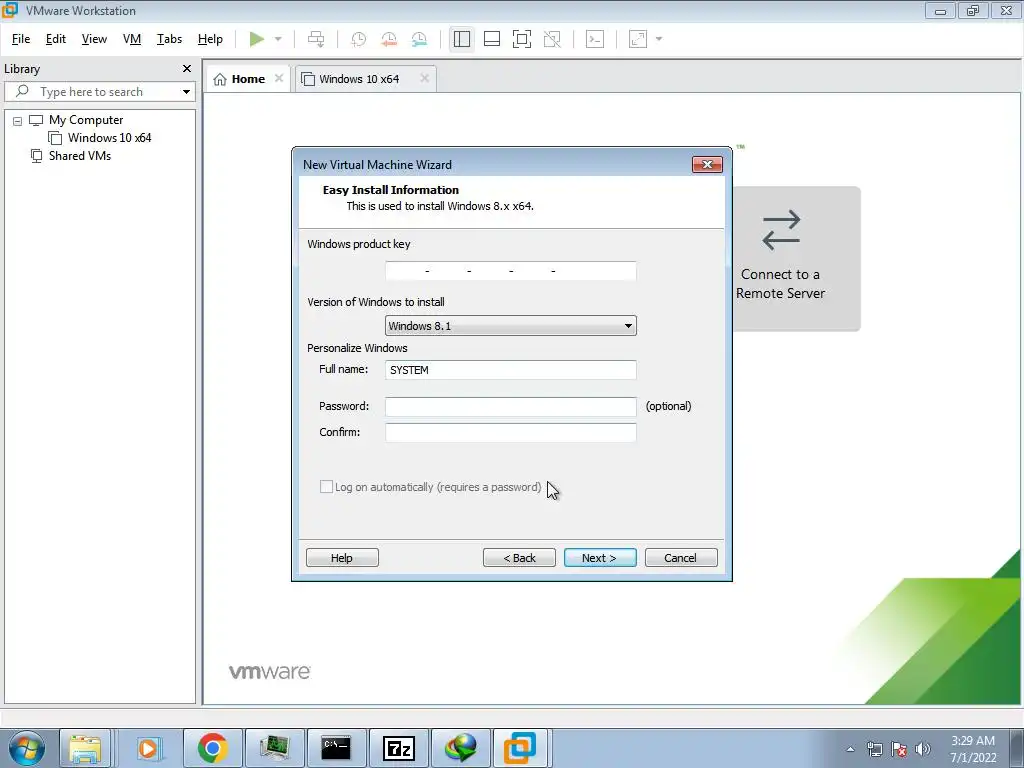The width and height of the screenshot is (1024, 768).
Task: Click the Full name input field
Action: pos(511,370)
